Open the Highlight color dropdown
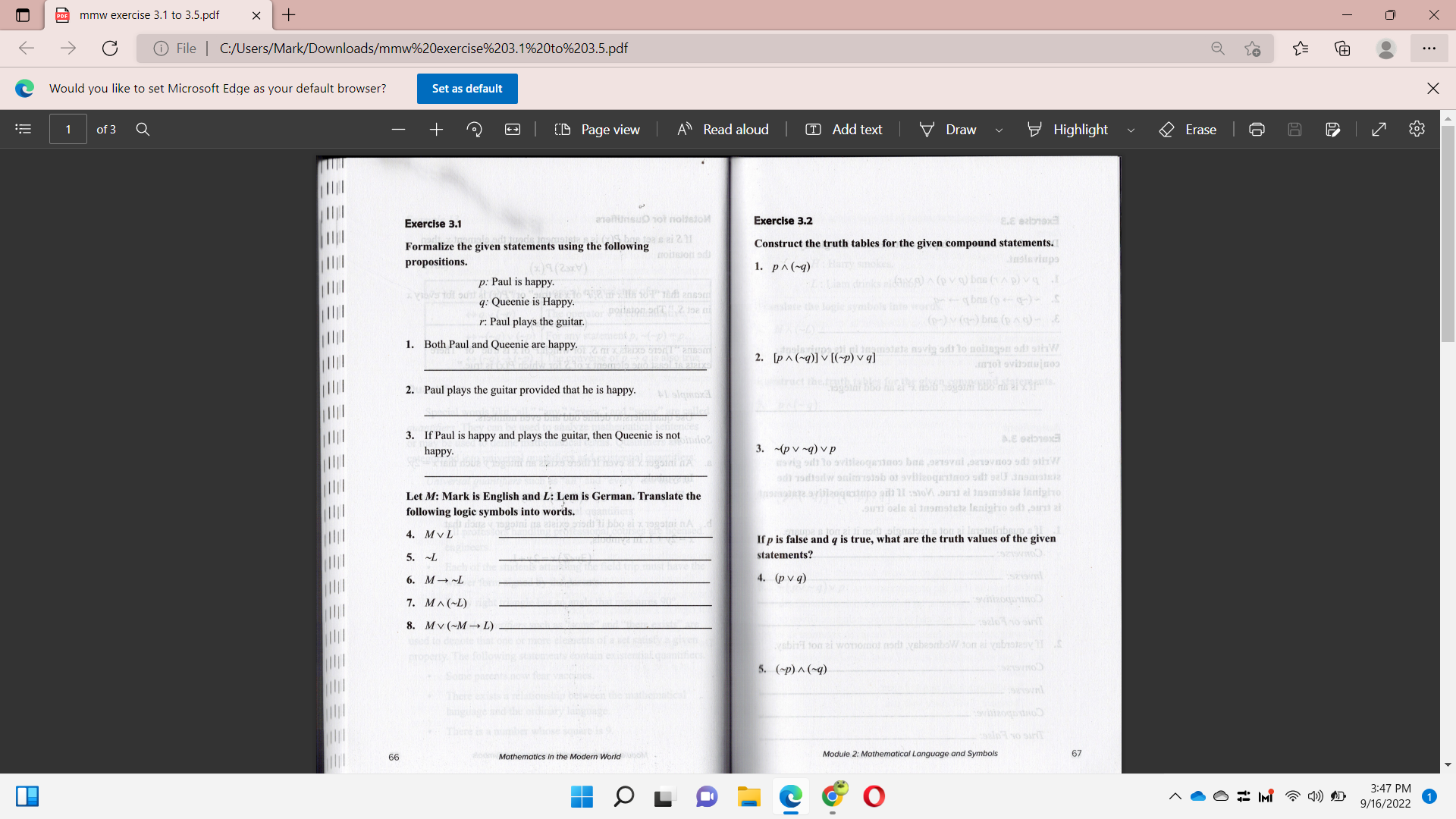The image size is (1456, 819). (1131, 130)
